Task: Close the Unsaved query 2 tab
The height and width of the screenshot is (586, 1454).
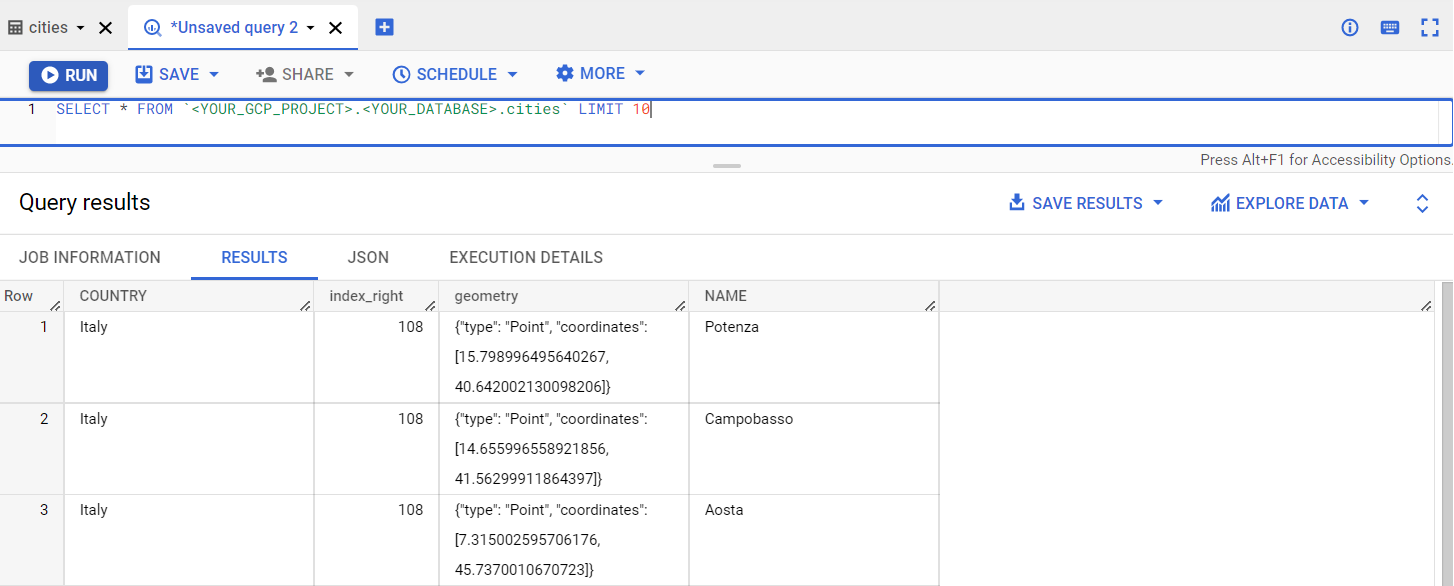Action: pos(335,28)
